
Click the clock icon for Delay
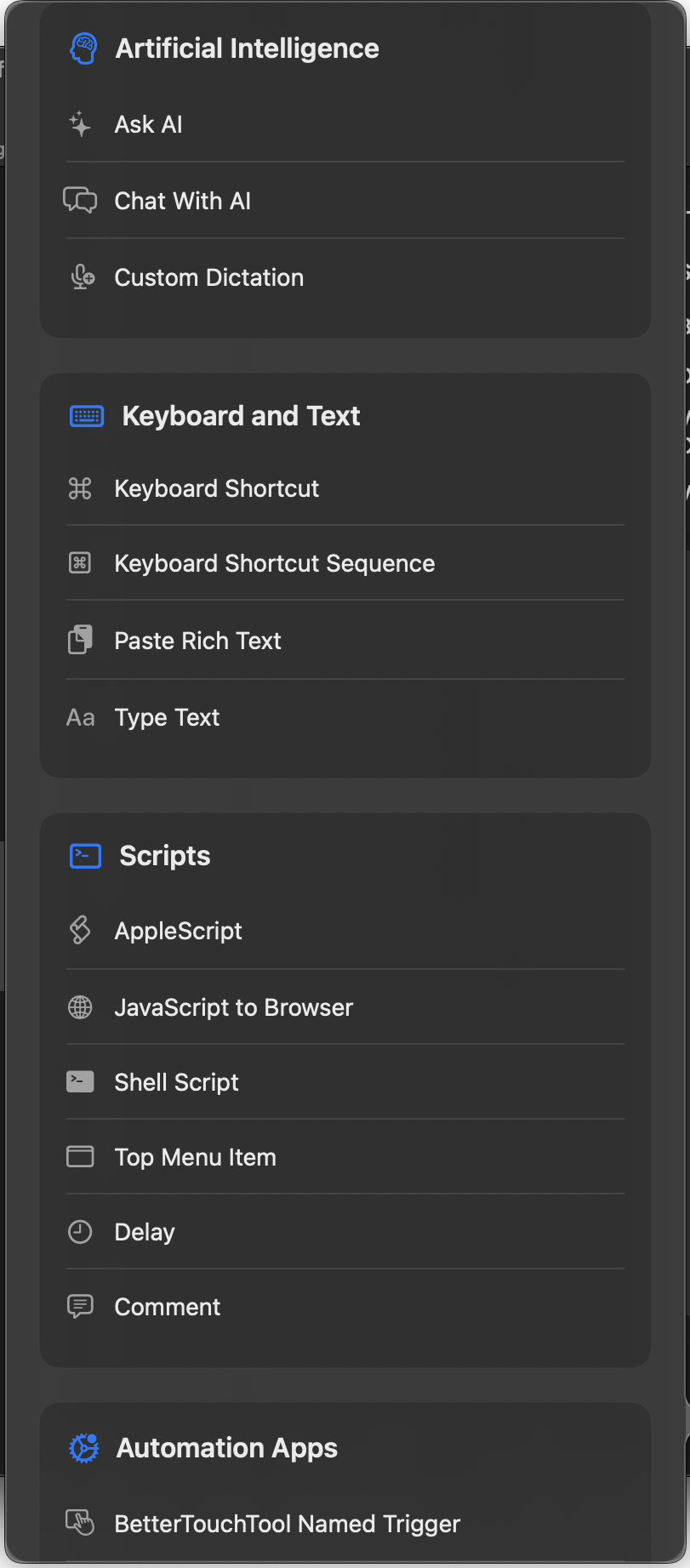click(80, 1232)
